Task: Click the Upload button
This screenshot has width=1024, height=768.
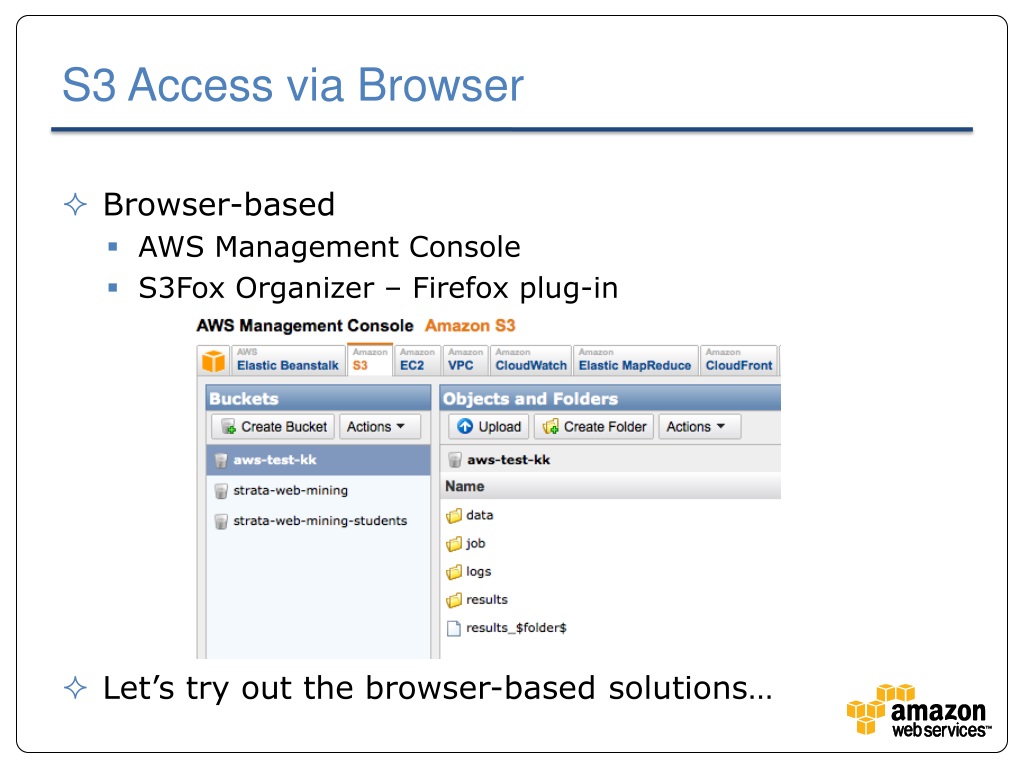Action: click(x=488, y=426)
